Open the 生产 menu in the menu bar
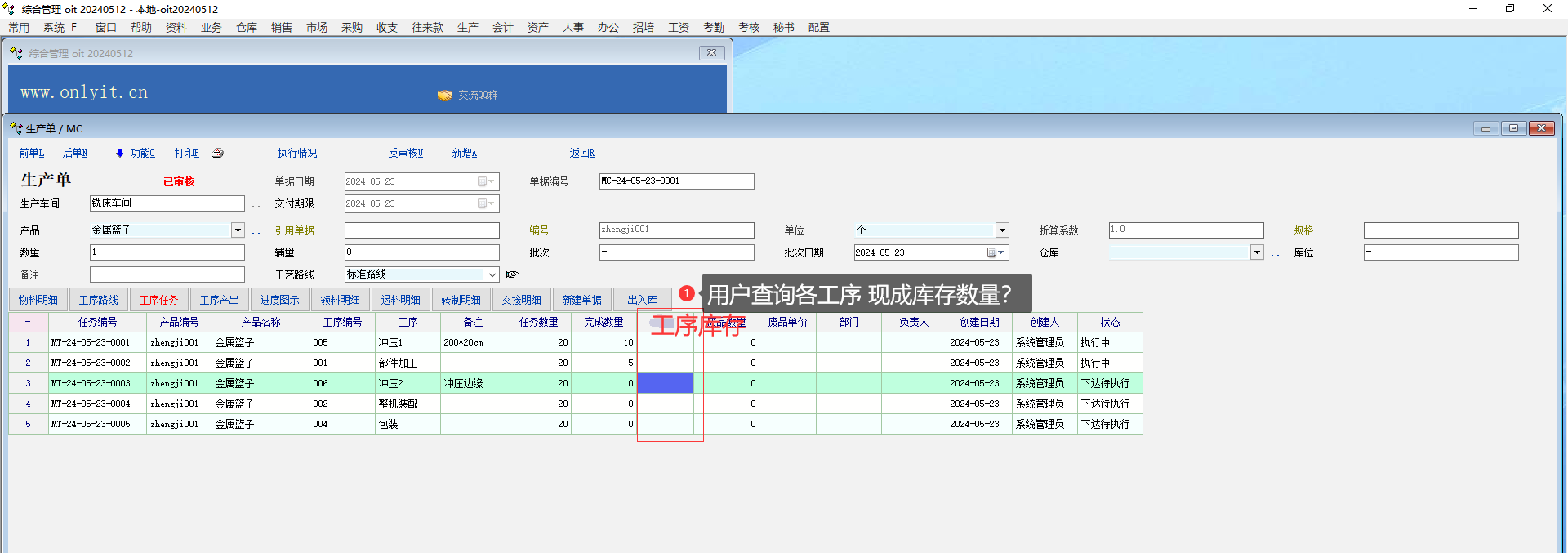 [467, 27]
